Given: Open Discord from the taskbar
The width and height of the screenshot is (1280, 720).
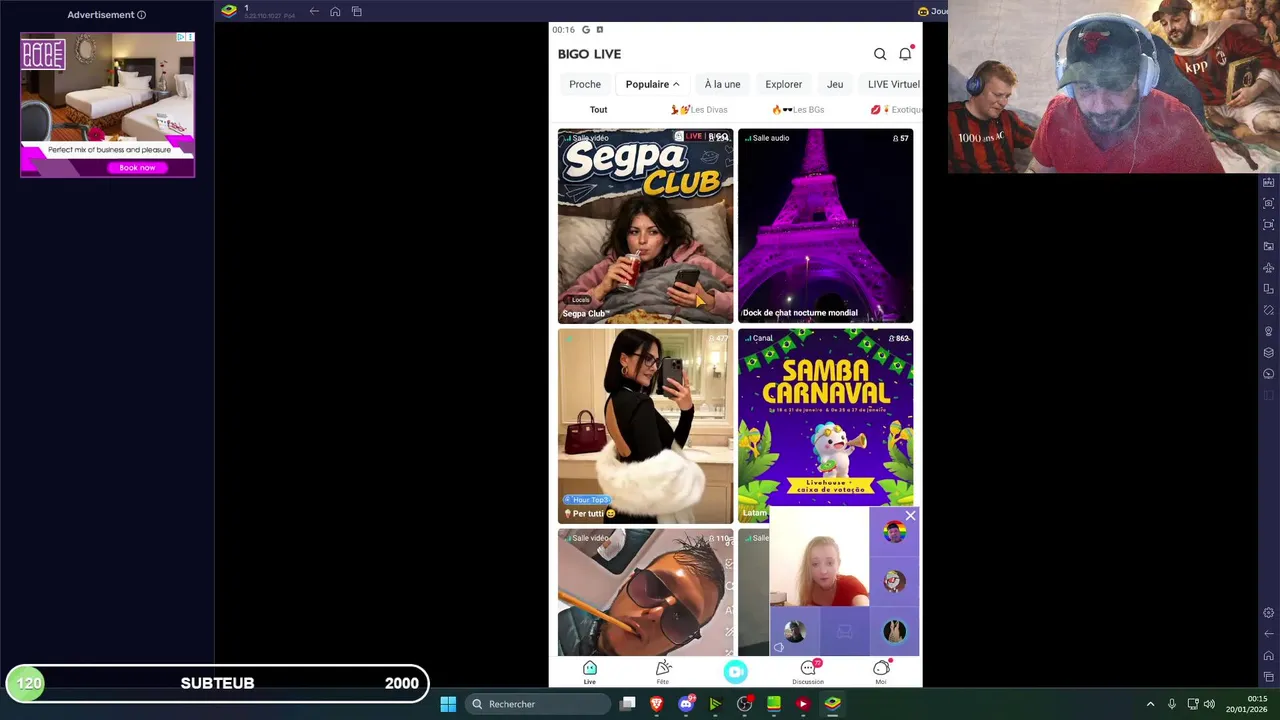Looking at the screenshot, I should [x=686, y=704].
